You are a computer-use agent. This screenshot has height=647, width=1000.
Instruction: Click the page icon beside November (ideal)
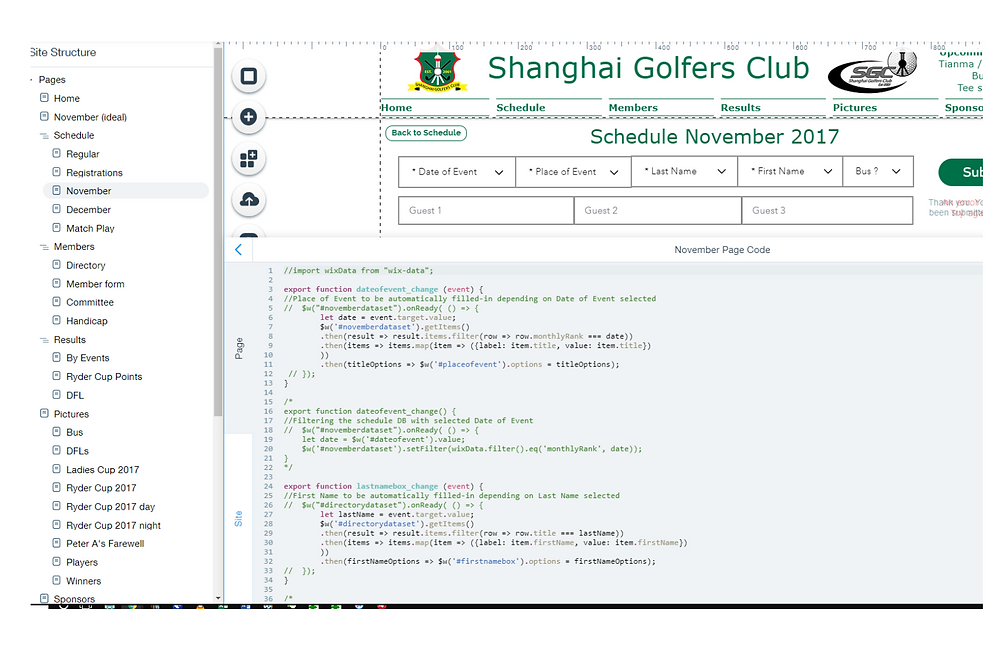44,116
